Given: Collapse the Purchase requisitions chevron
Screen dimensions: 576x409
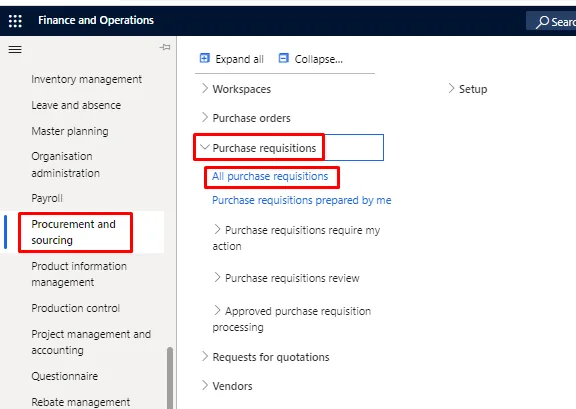Looking at the screenshot, I should (x=205, y=147).
